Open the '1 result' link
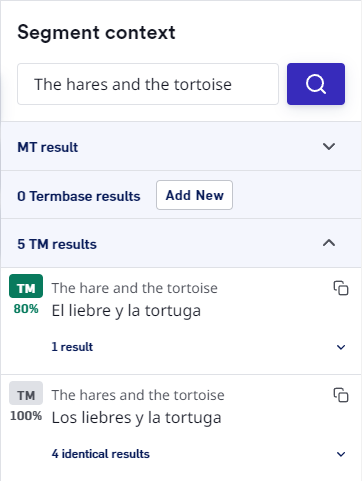 click(72, 347)
